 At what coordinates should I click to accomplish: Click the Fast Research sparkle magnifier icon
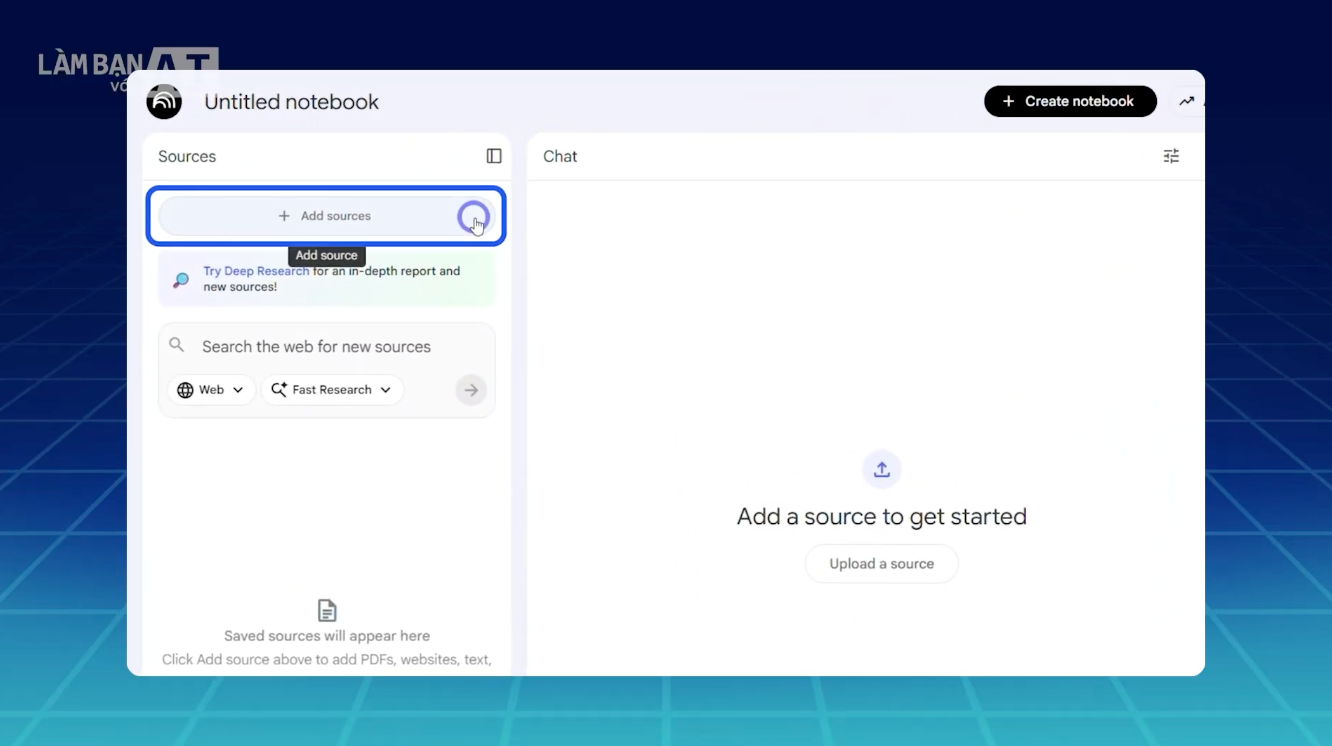(x=278, y=390)
